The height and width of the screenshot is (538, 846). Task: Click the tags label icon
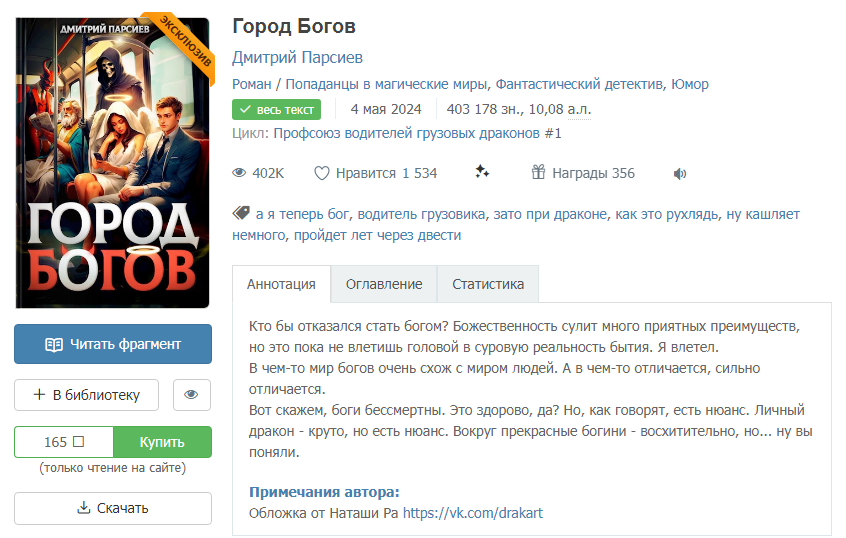click(240, 214)
